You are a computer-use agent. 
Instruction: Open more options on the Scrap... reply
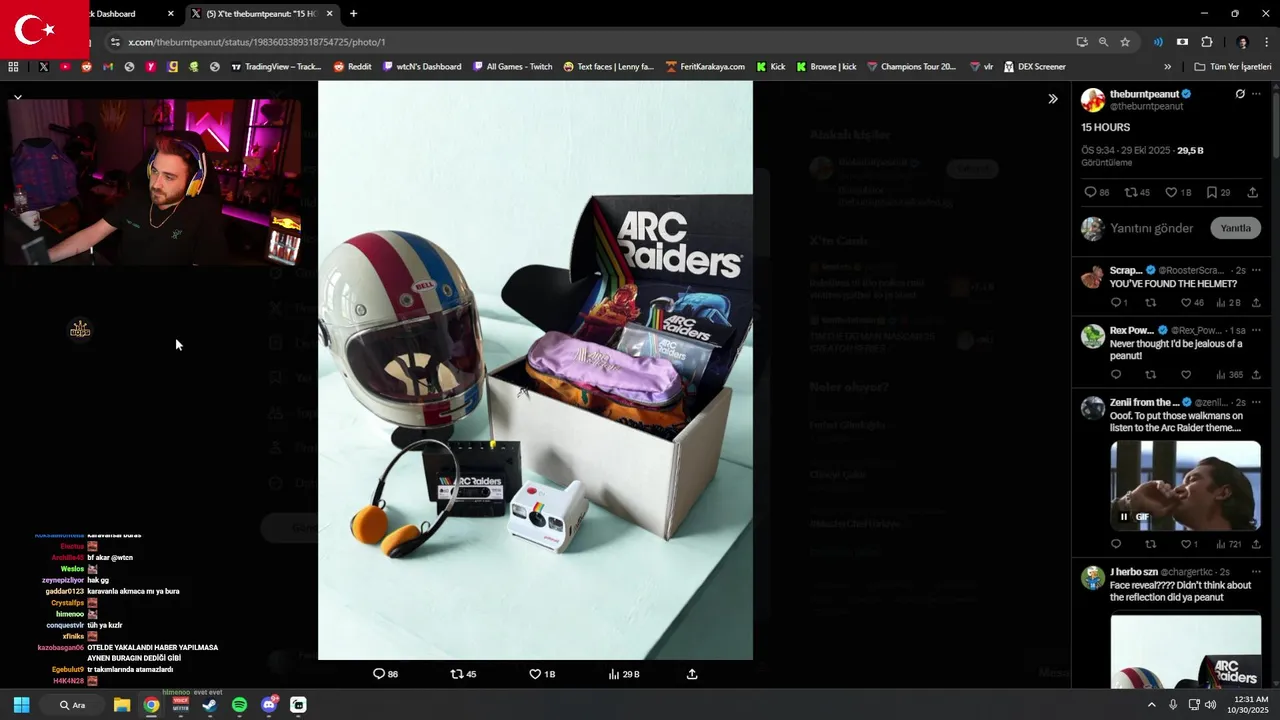point(1256,270)
